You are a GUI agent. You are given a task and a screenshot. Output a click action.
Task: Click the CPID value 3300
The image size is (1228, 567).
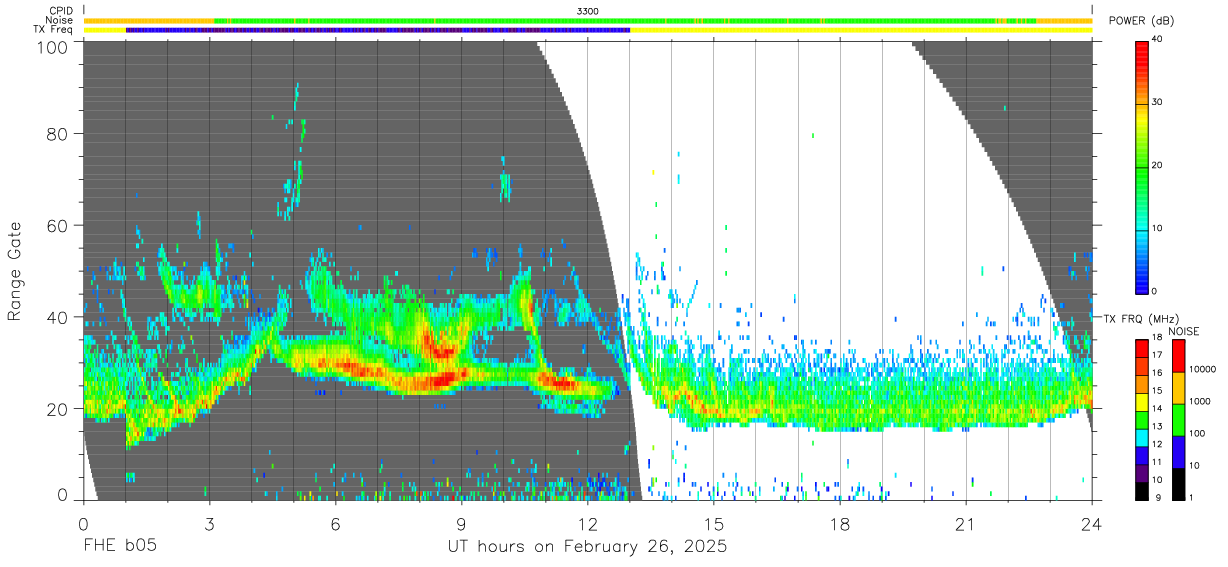click(588, 10)
